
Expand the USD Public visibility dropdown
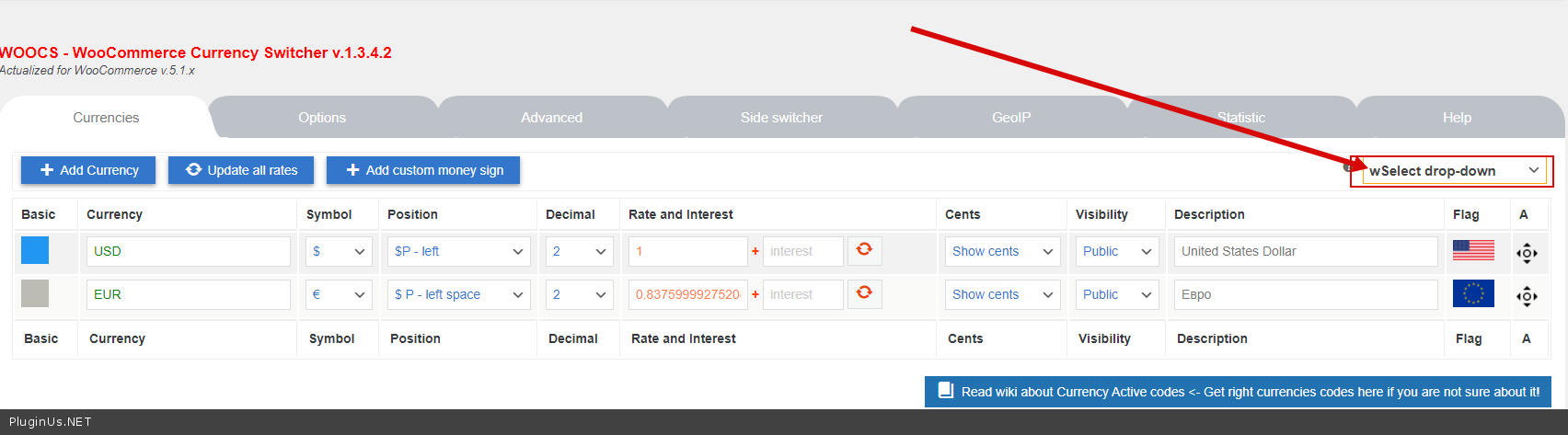[x=1117, y=251]
